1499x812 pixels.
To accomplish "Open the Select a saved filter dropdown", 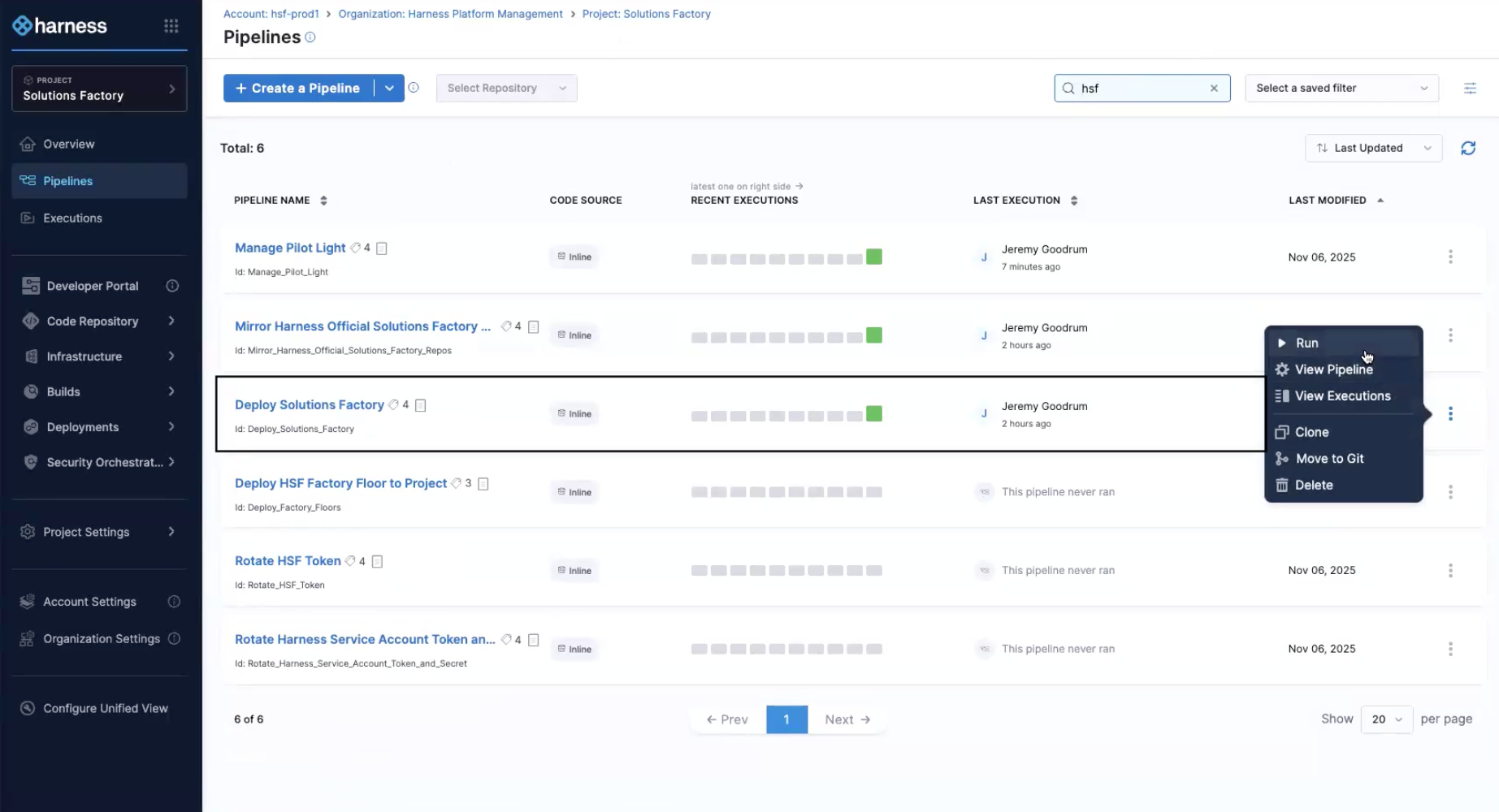I will click(x=1341, y=88).
